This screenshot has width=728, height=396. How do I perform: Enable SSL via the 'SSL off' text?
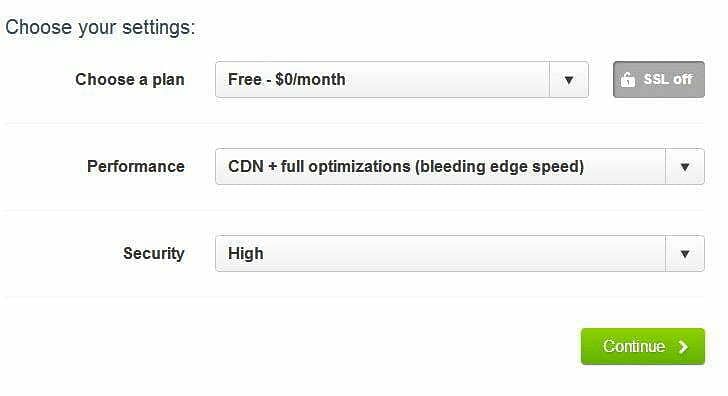pos(668,79)
